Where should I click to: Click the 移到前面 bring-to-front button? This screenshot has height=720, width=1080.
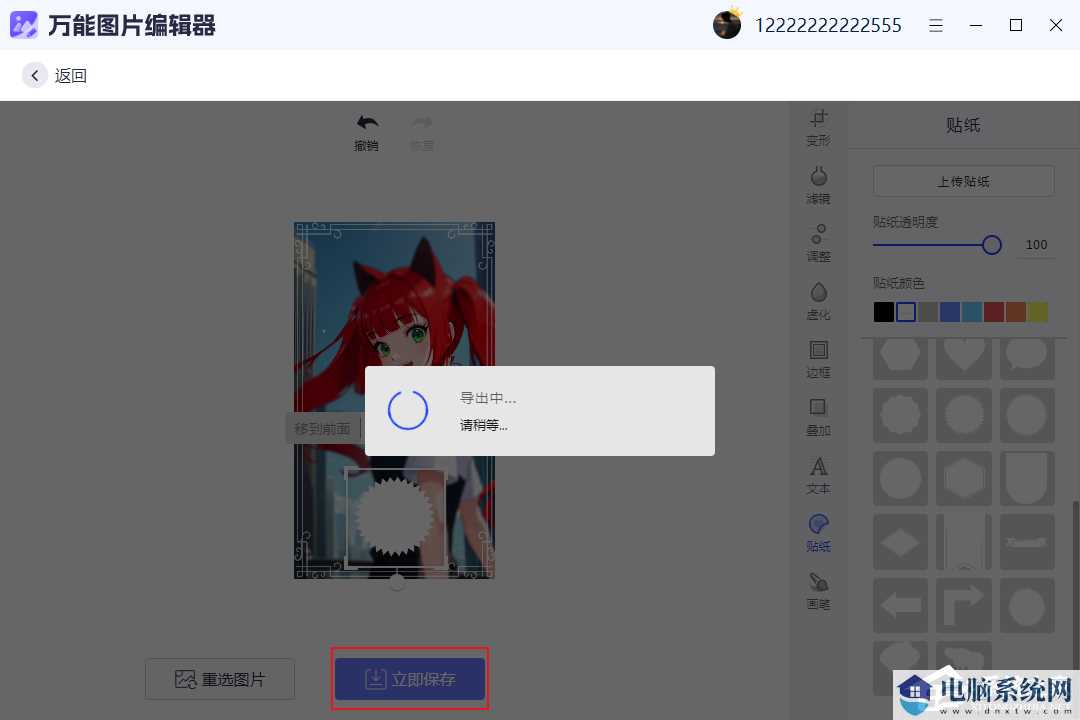point(322,429)
